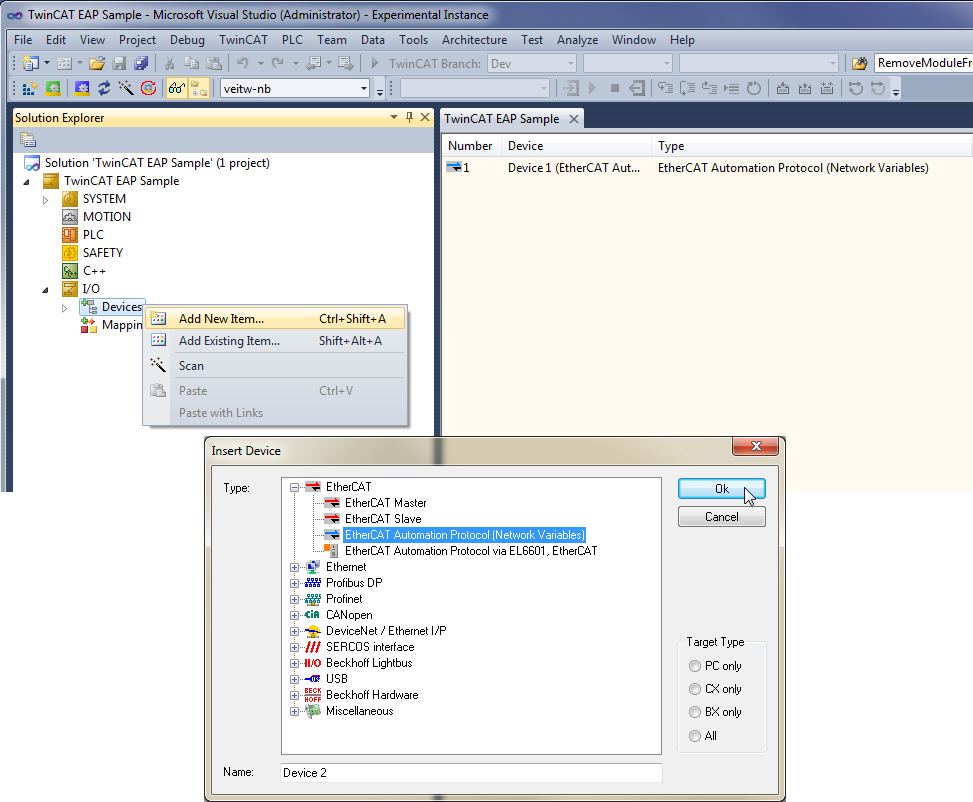
Task: Open the PLC menu
Action: coord(292,40)
